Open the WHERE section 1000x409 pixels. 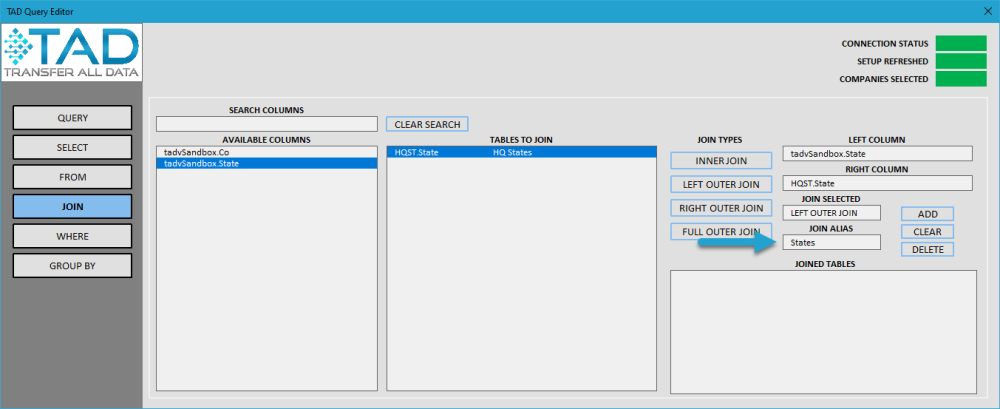(73, 236)
